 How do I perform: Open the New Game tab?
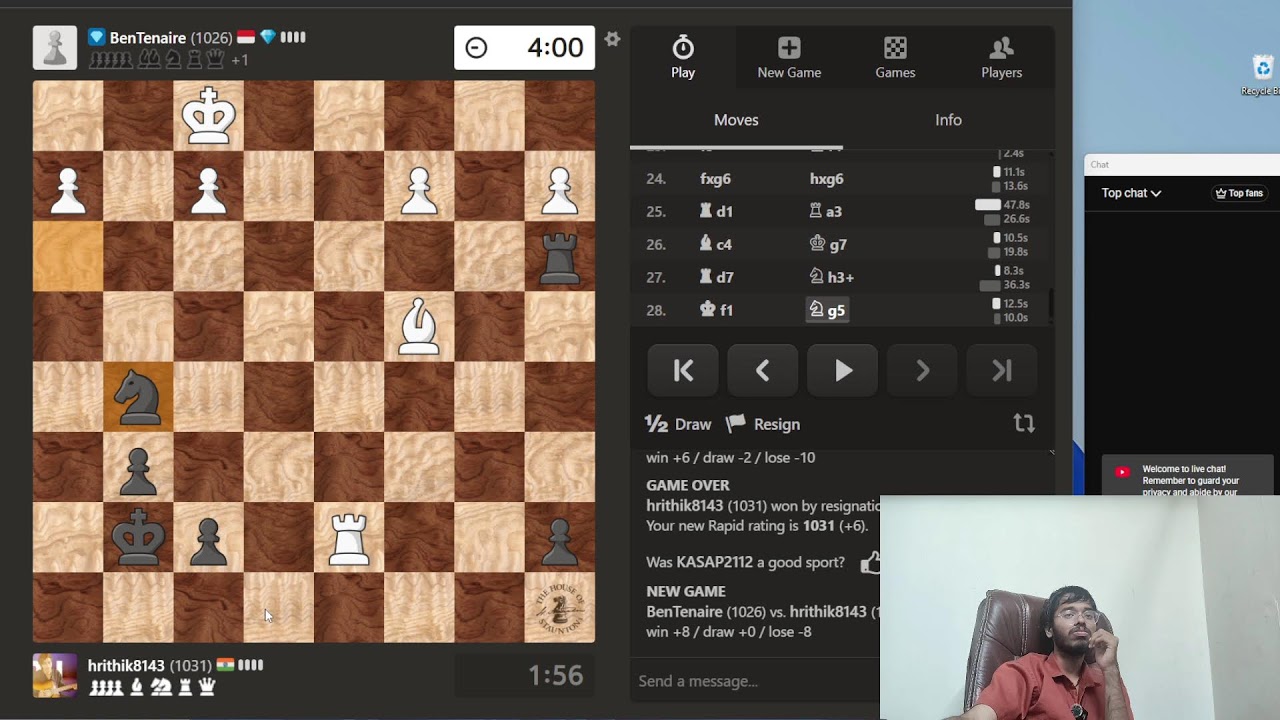tap(789, 57)
